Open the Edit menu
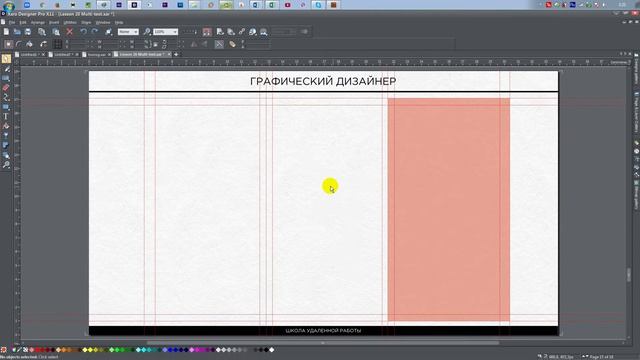 coord(23,22)
